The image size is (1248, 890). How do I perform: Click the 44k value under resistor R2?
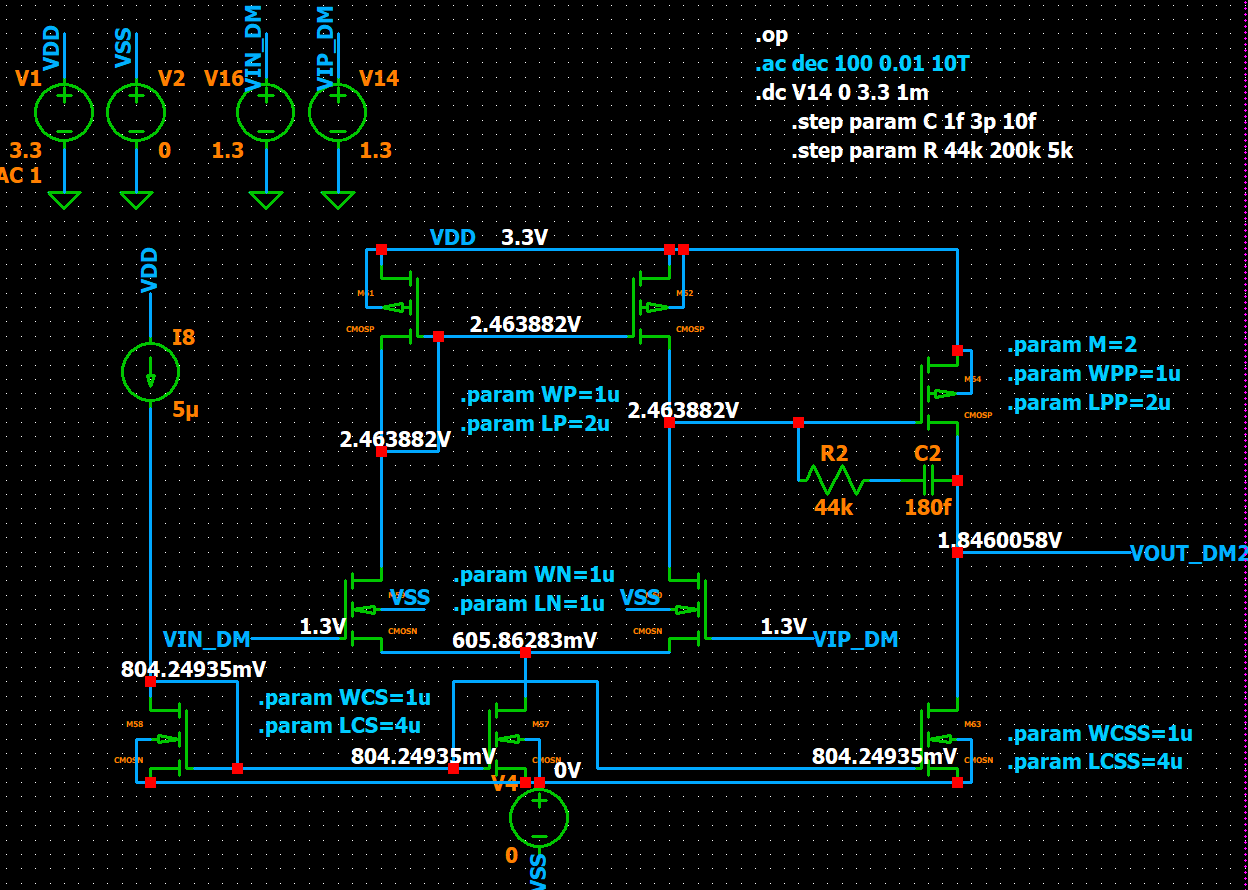833,507
